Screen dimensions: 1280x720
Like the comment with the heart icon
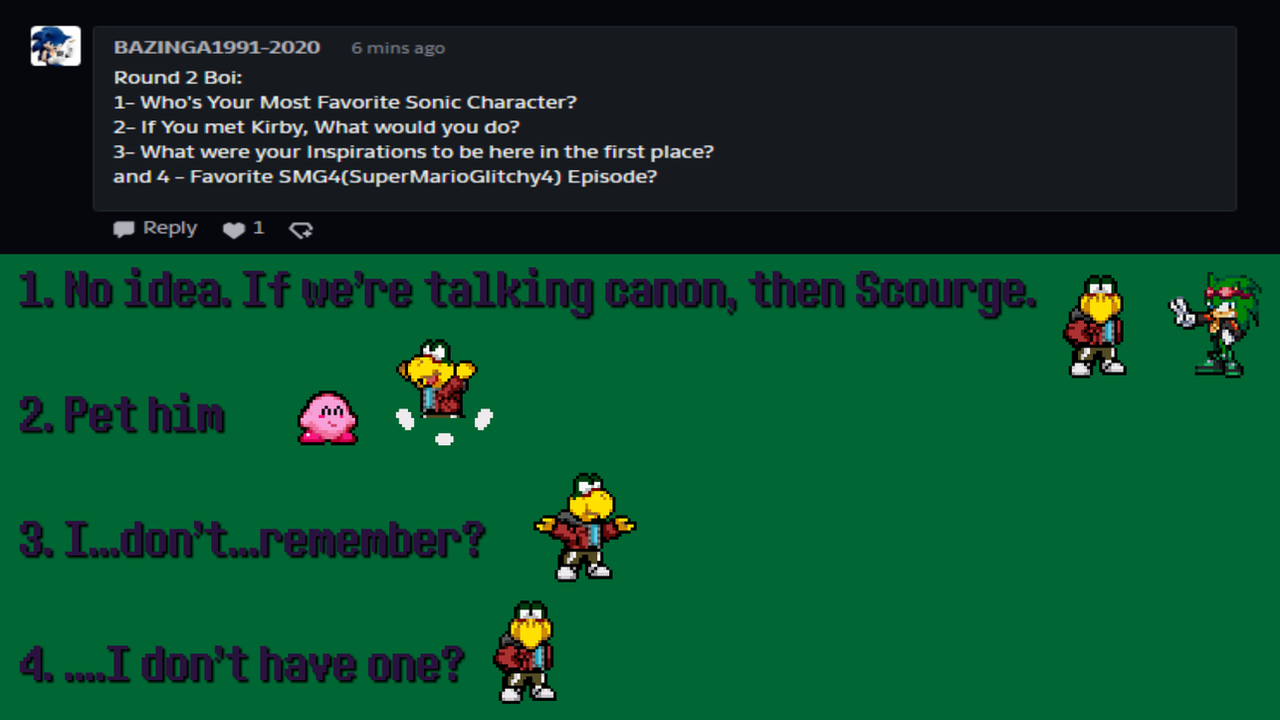pyautogui.click(x=233, y=230)
